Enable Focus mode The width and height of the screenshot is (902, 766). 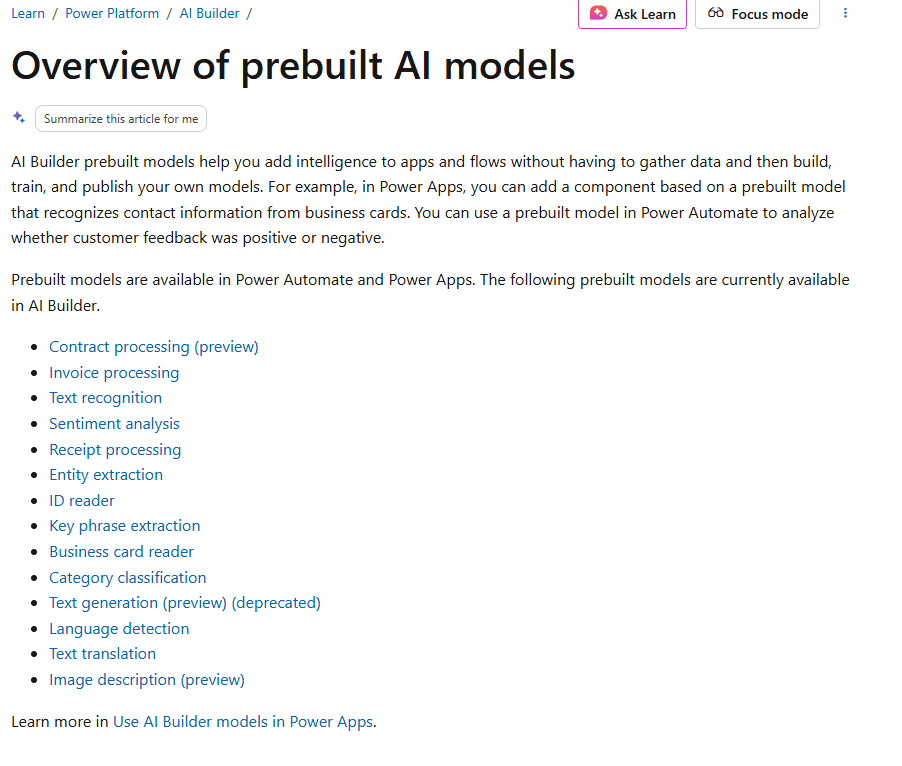757,13
